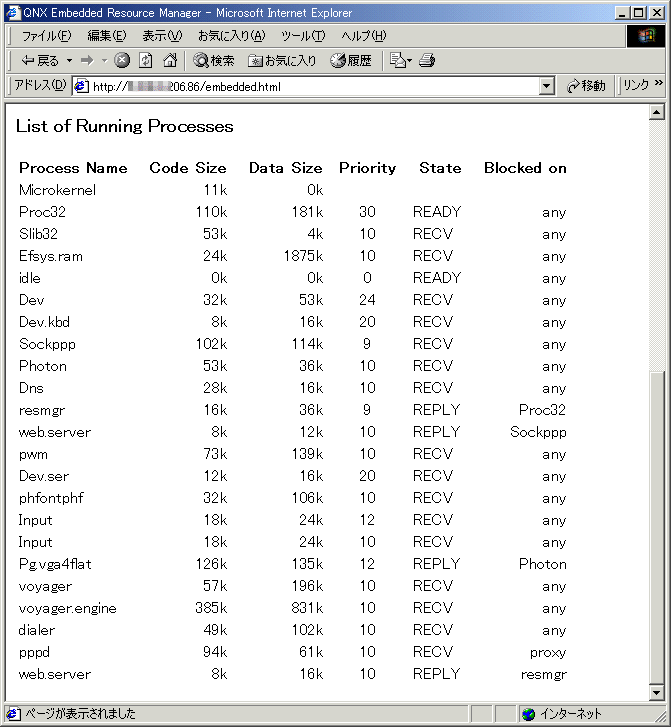The image size is (671, 727).
Task: Click the 移動 go button
Action: tap(586, 86)
